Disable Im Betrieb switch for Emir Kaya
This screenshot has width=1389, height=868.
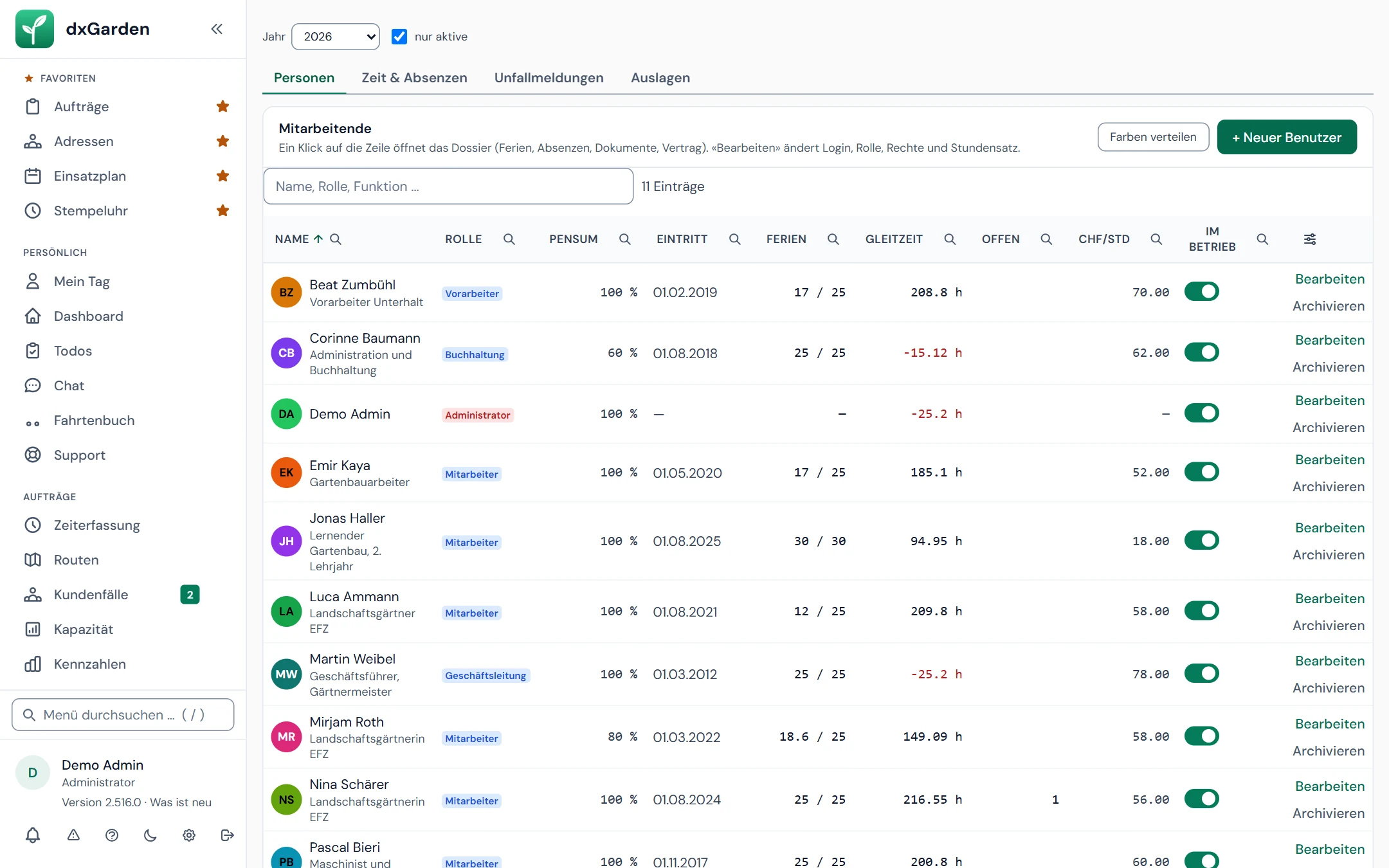1201,472
